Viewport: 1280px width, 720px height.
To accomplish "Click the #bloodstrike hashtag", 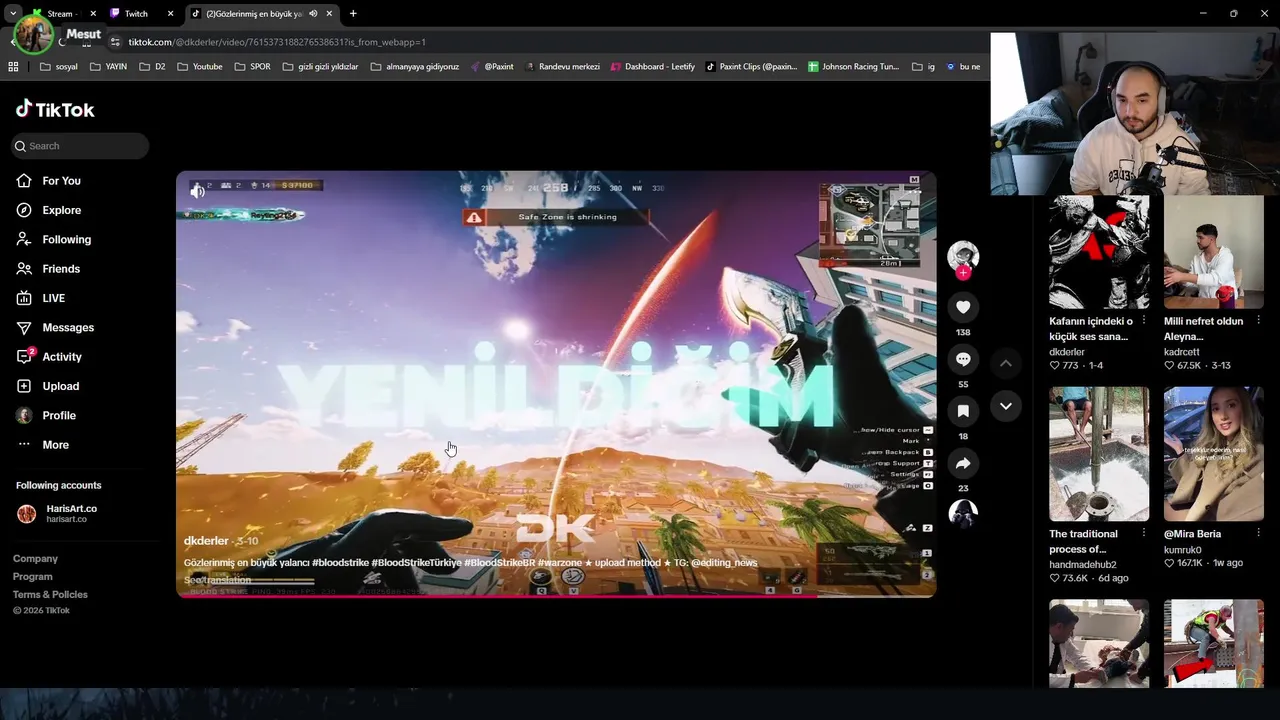I will 340,563.
